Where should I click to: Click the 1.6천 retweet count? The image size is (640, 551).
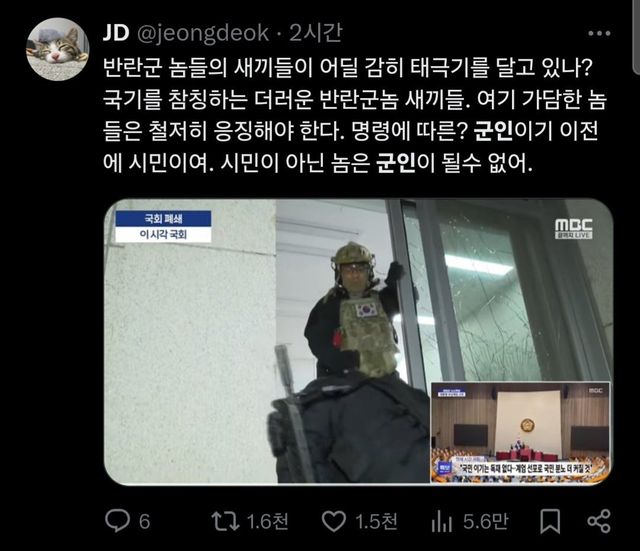(268, 521)
